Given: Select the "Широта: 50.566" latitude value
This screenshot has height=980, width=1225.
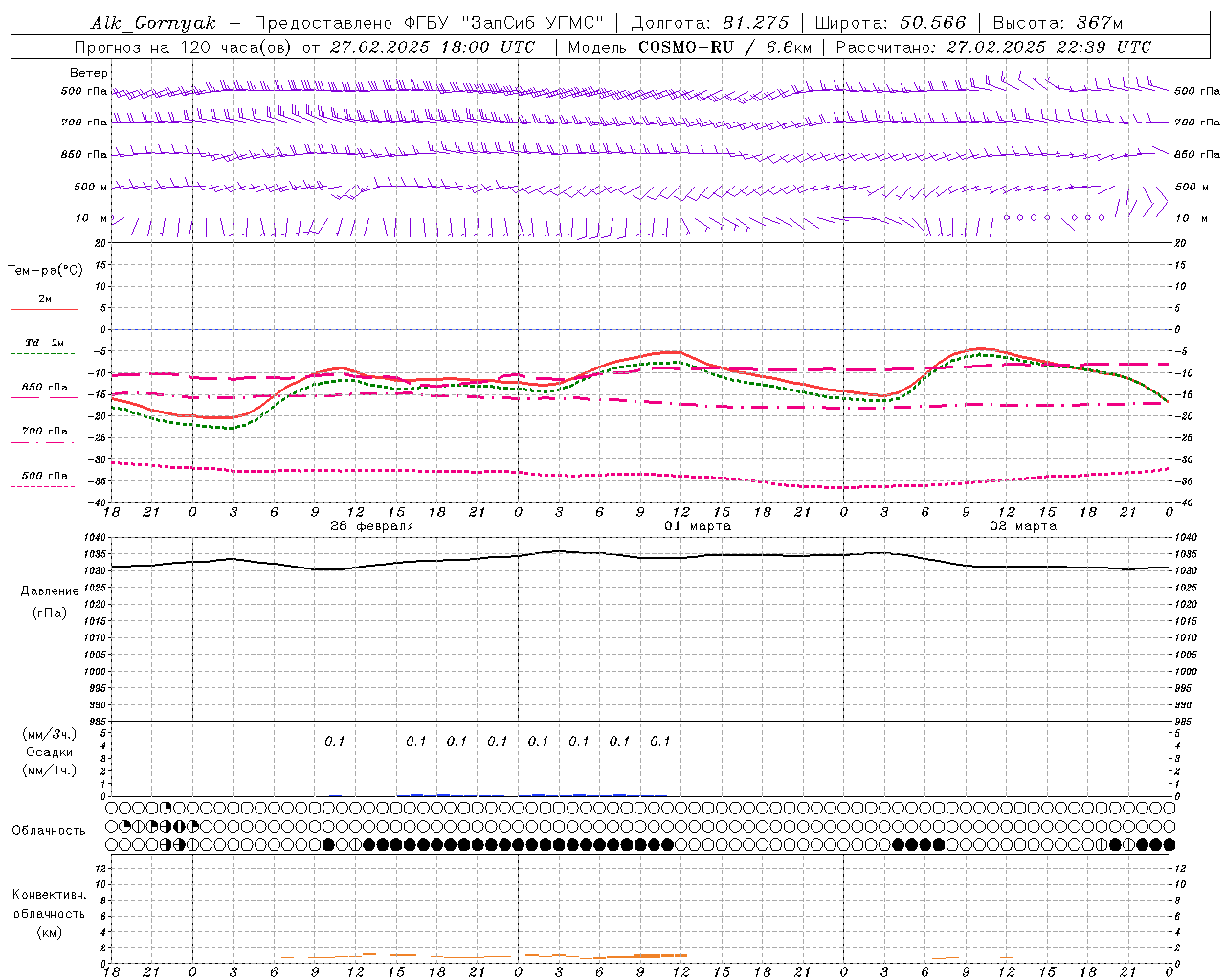Looking at the screenshot, I should click(x=890, y=23).
